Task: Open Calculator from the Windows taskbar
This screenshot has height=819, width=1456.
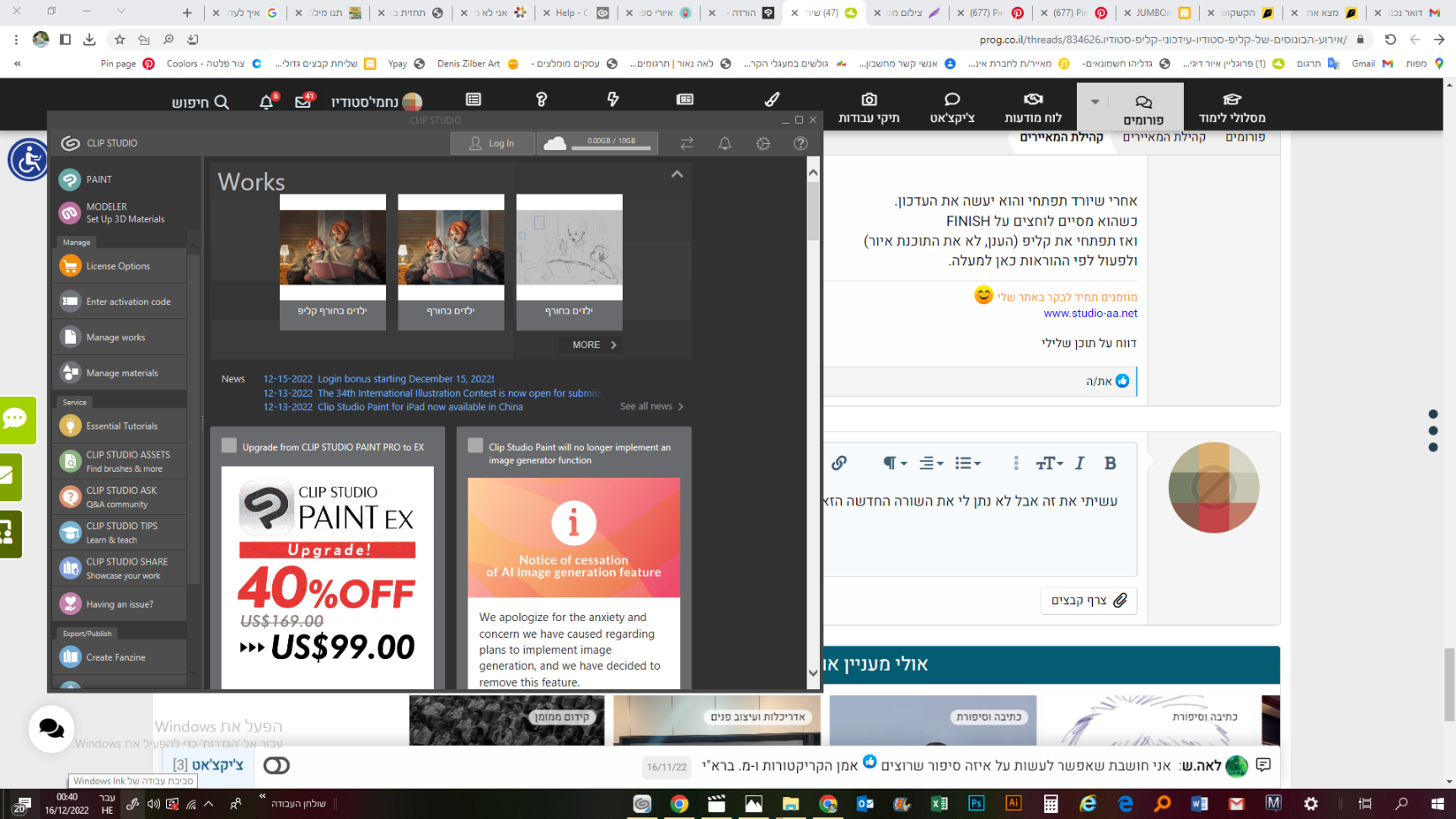Action: (1051, 804)
